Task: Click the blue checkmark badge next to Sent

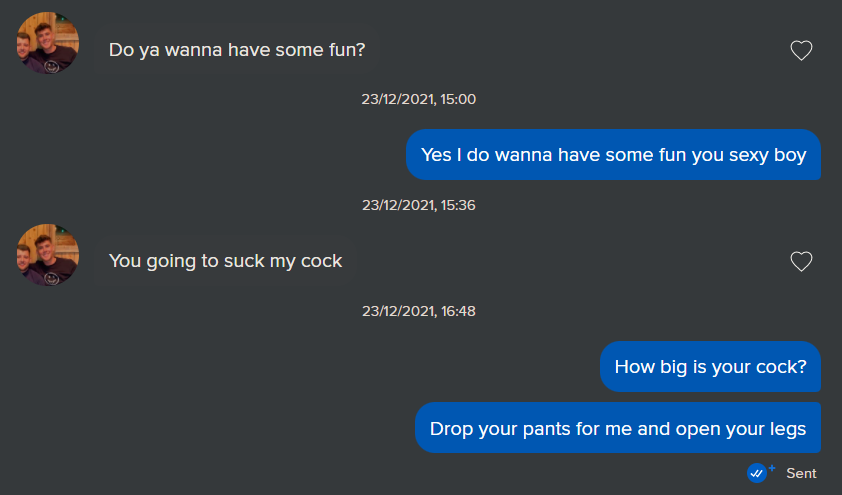Action: (x=758, y=473)
